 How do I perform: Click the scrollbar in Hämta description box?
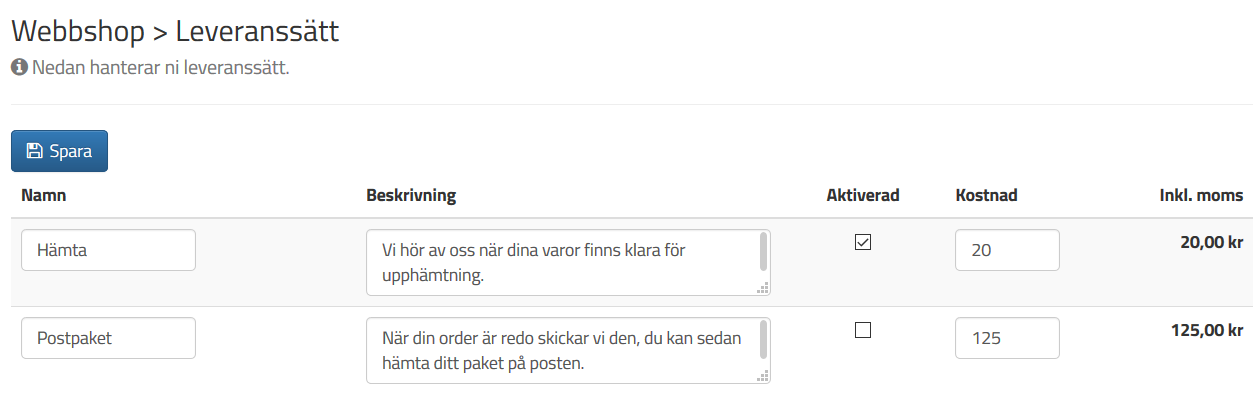pos(764,252)
